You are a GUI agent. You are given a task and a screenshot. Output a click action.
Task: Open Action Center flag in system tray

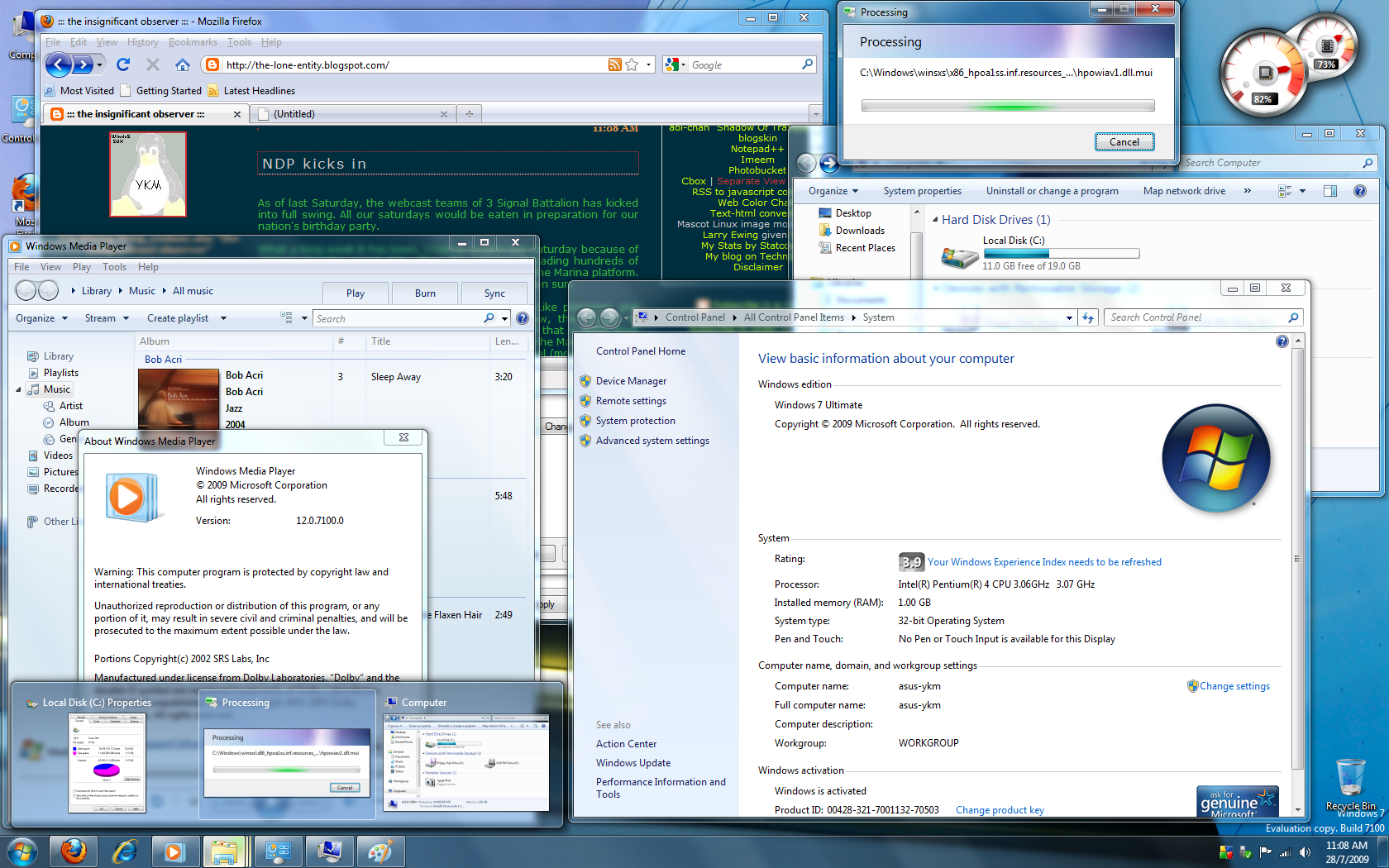click(x=1265, y=852)
